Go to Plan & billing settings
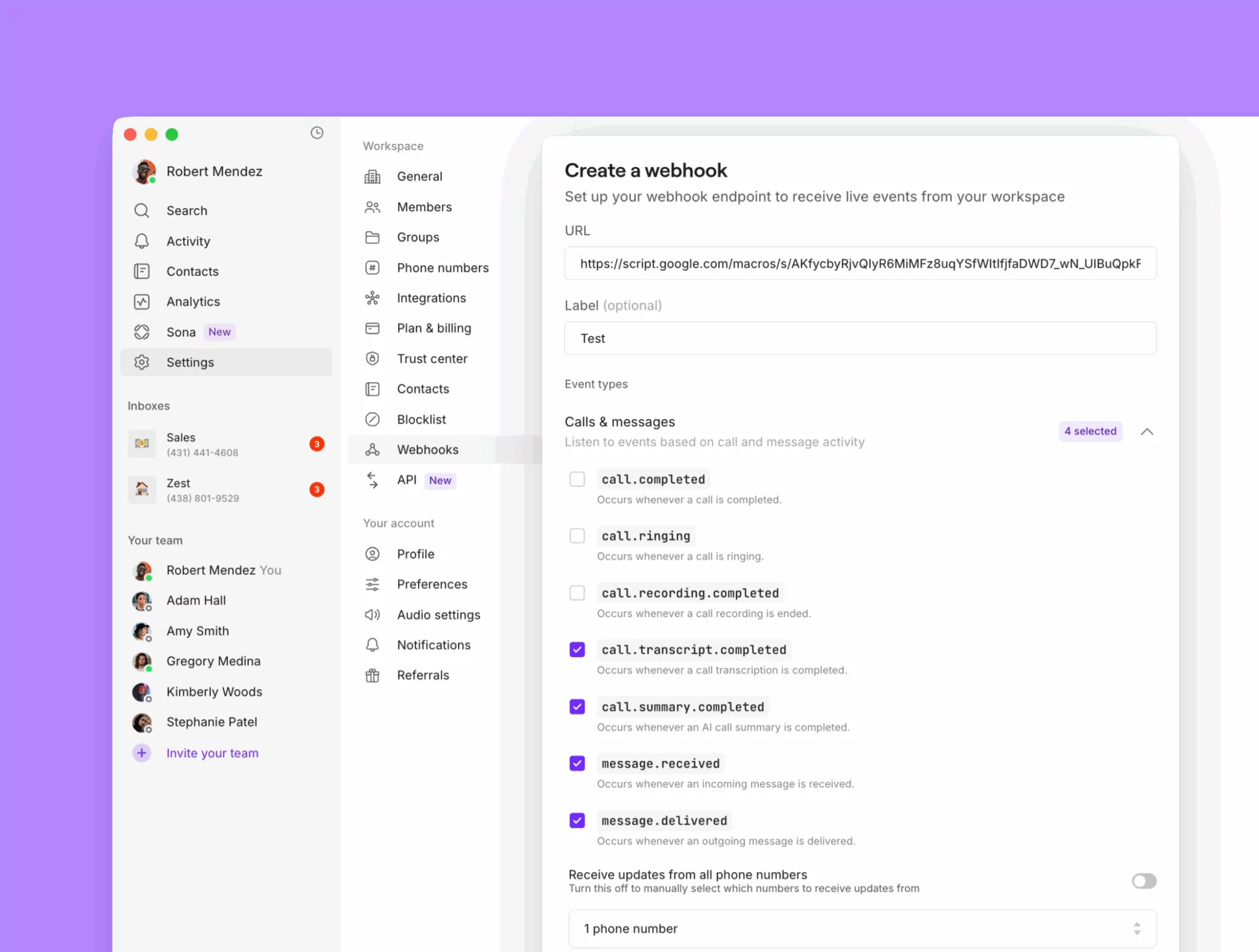This screenshot has width=1259, height=952. [433, 328]
